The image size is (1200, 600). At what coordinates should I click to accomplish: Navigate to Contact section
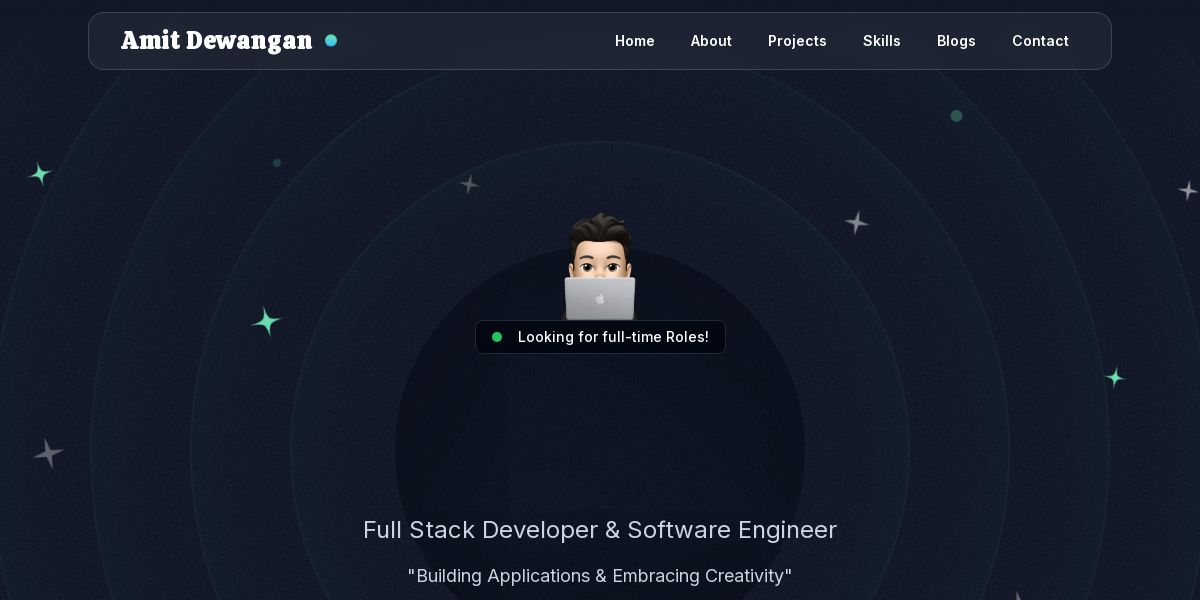coord(1040,41)
